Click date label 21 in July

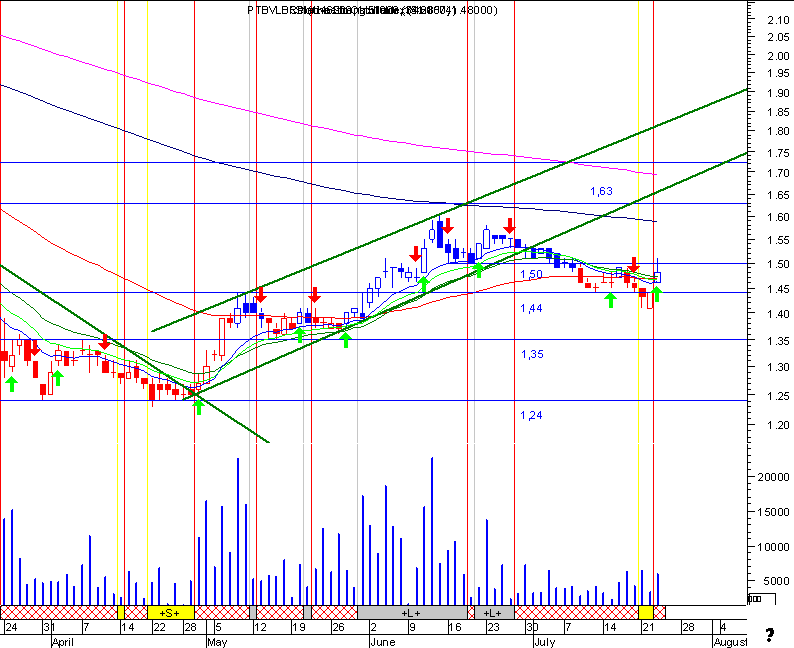(649, 627)
